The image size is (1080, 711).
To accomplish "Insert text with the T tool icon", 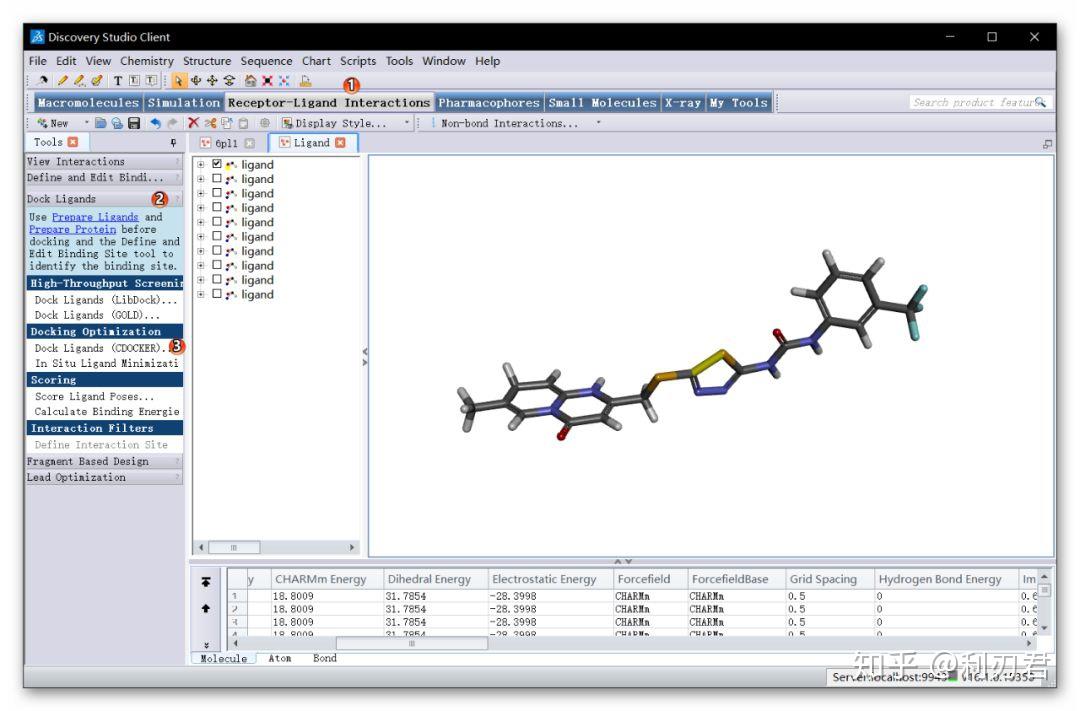I will point(117,80).
